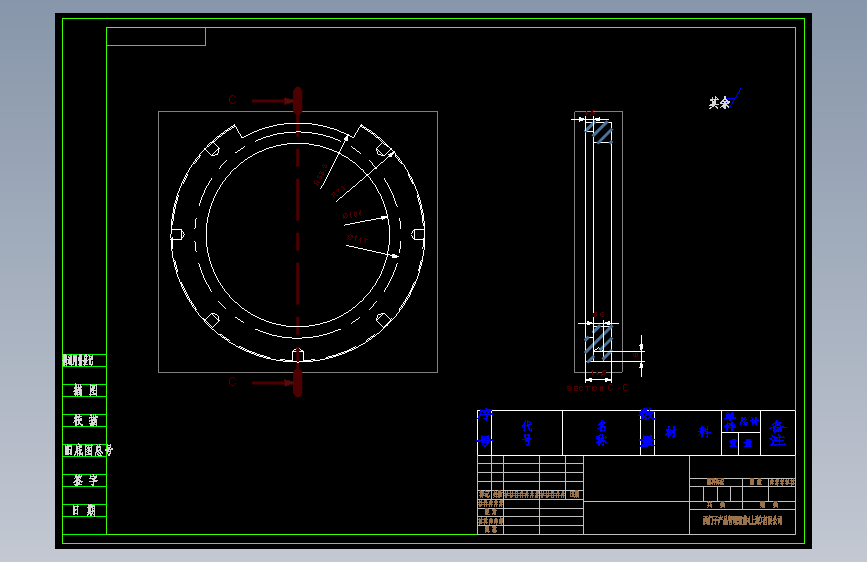This screenshot has width=867, height=562.
Task: Click the upper "C" section arrow label
Action: coord(232,100)
